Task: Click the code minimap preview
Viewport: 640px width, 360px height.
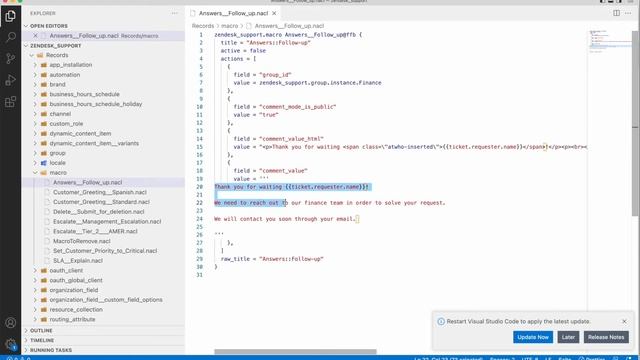Action: click(x=610, y=42)
